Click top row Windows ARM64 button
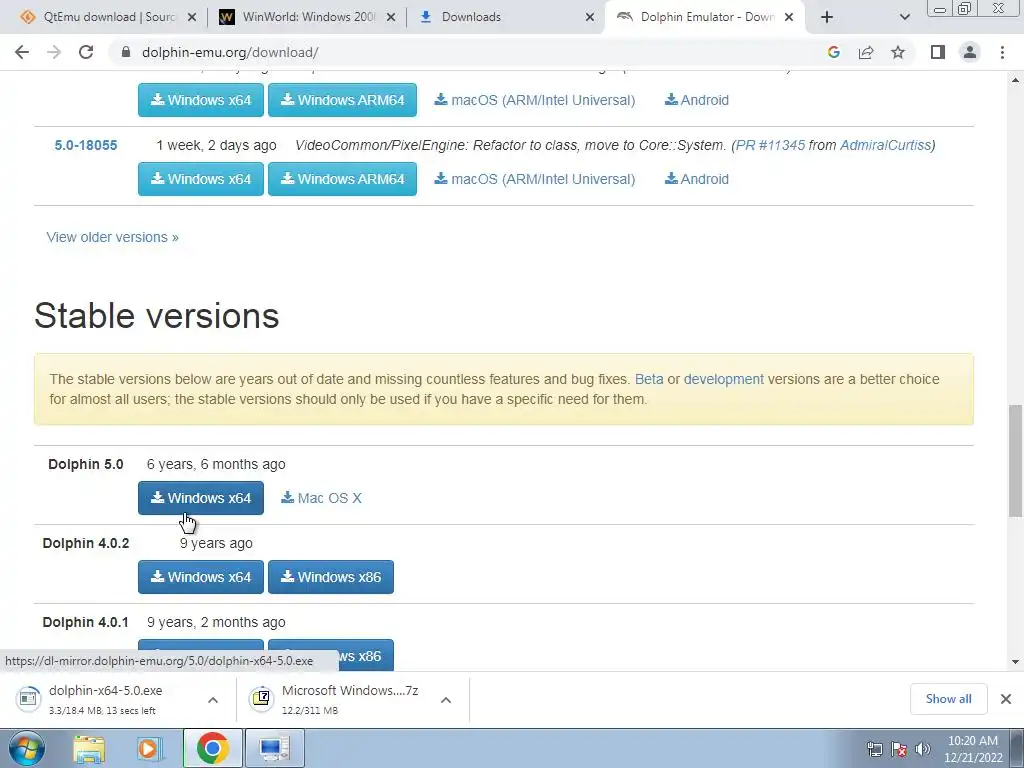The height and width of the screenshot is (768, 1024). pyautogui.click(x=342, y=100)
